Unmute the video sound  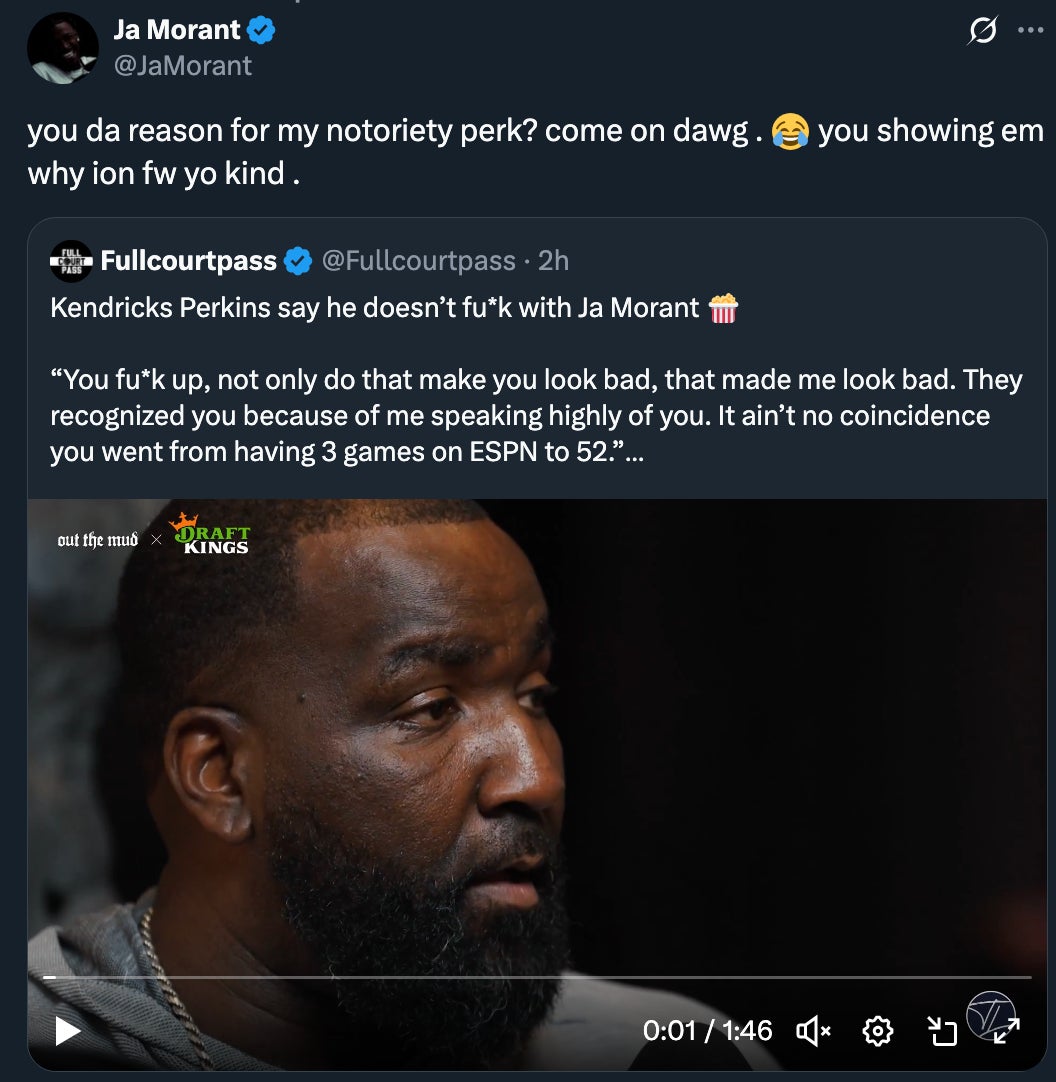[x=812, y=1030]
